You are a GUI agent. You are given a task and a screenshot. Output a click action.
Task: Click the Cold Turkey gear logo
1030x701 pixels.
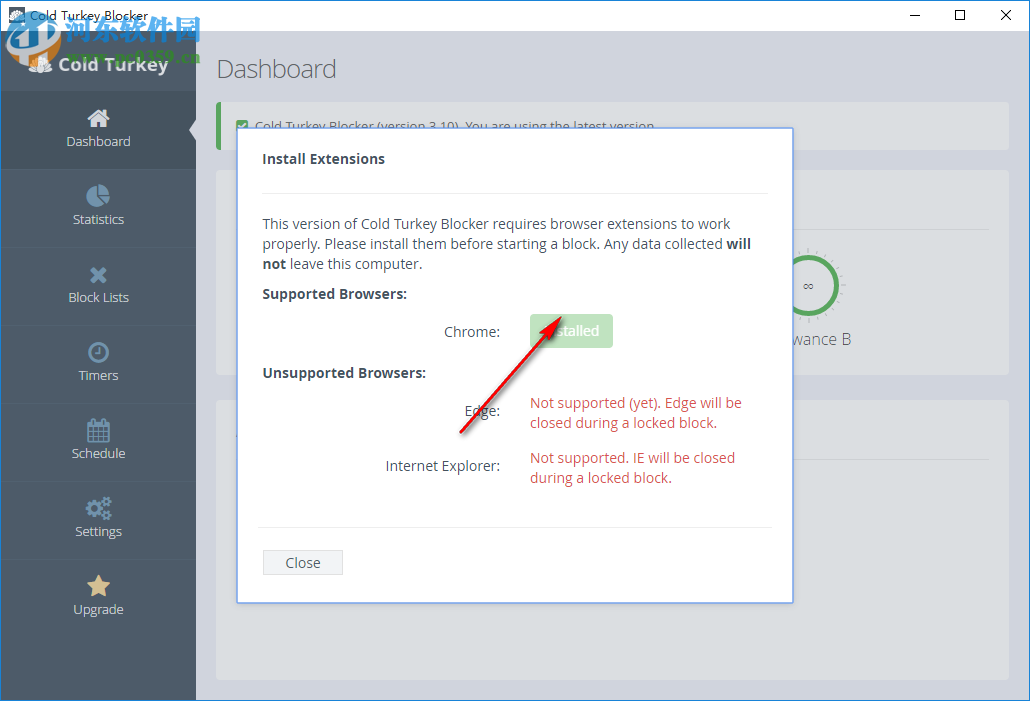[42, 64]
